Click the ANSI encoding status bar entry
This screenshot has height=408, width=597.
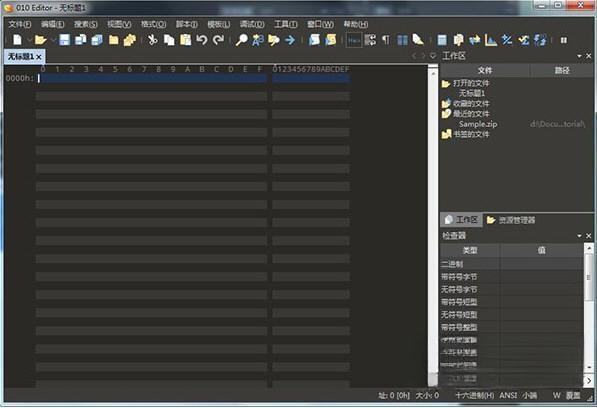508,395
